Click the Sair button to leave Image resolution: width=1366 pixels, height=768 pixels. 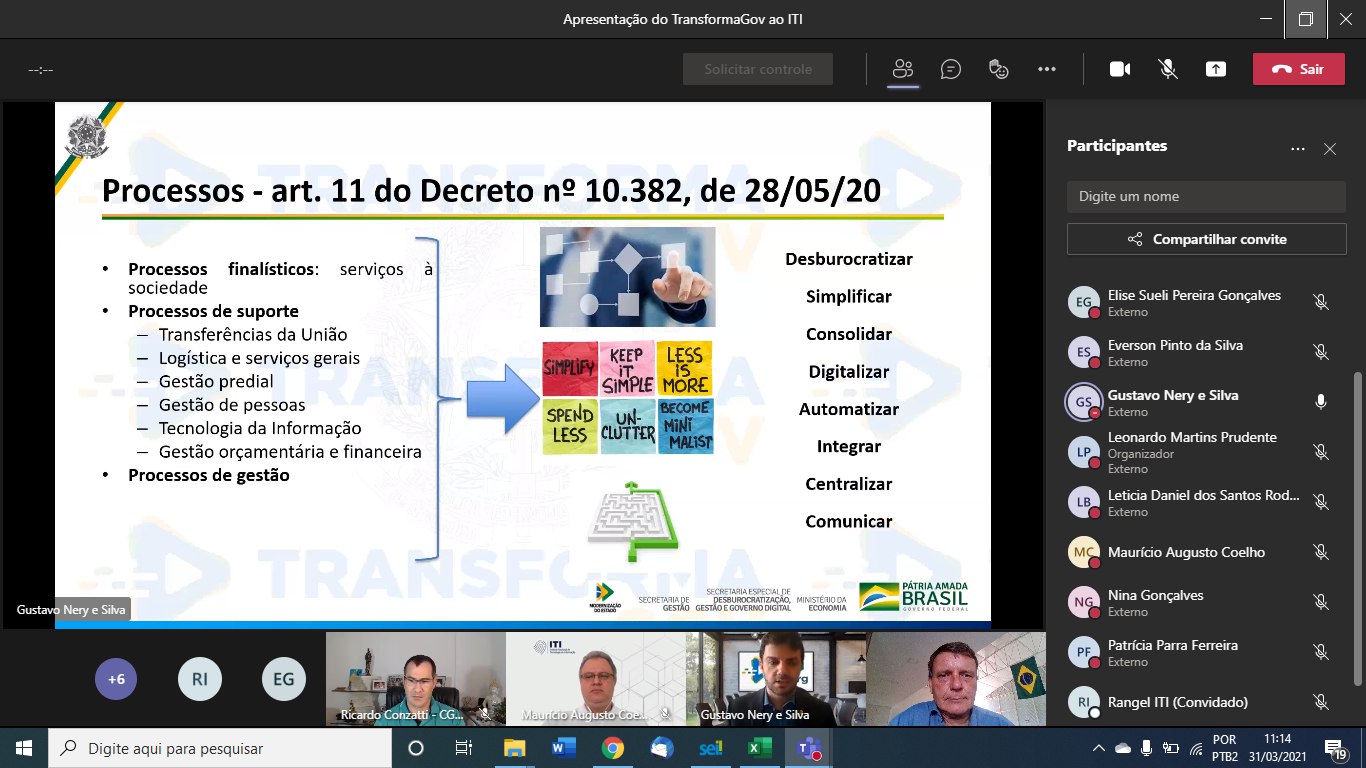[x=1298, y=69]
